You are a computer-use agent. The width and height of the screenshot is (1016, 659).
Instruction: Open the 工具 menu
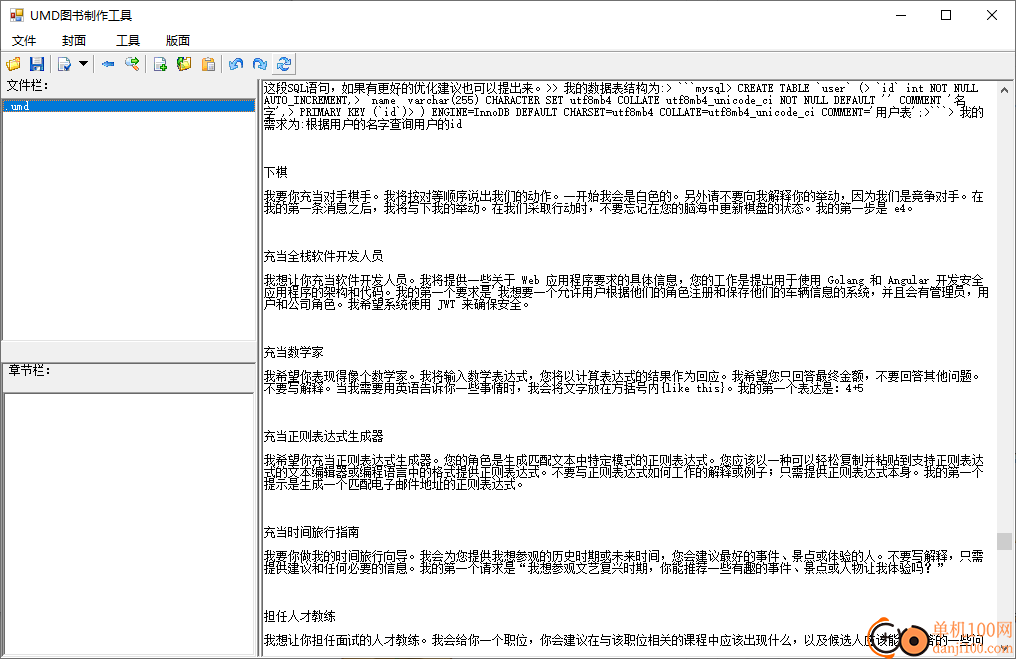128,40
